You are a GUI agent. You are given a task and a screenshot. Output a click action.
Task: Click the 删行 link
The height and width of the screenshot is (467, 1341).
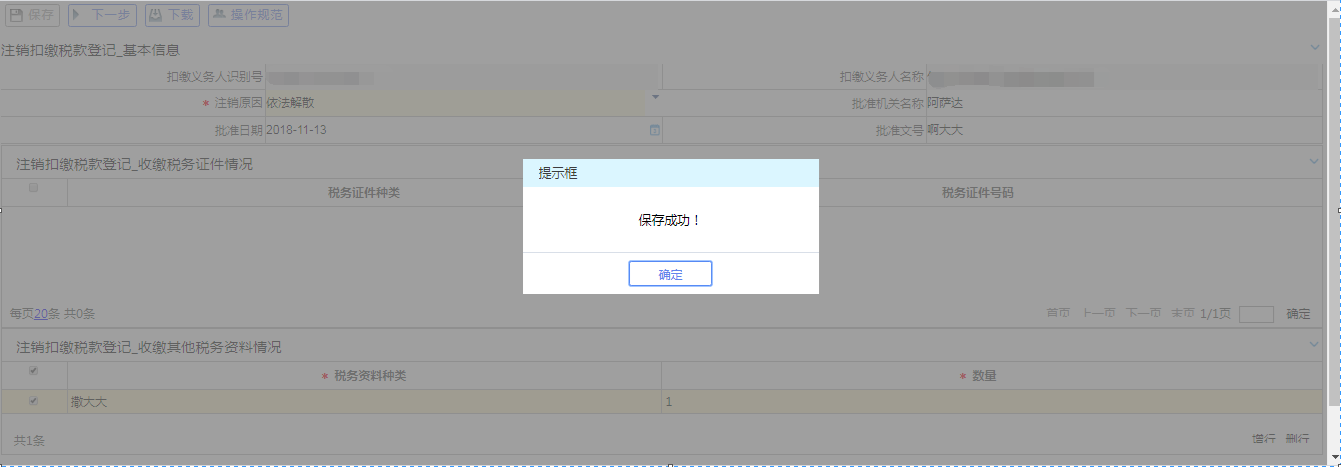pos(1297,439)
